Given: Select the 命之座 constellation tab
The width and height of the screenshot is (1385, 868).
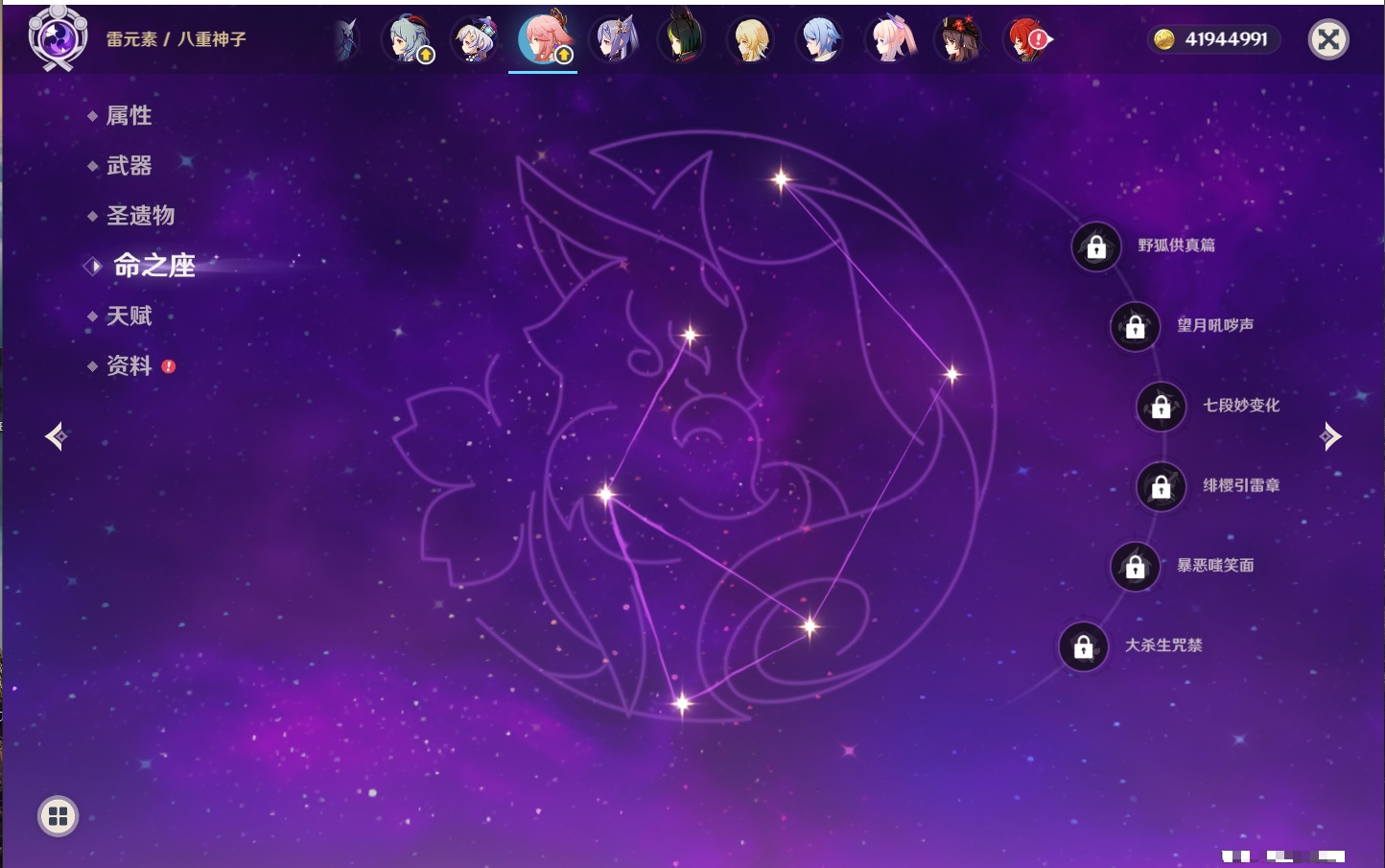Looking at the screenshot, I should coord(153,266).
